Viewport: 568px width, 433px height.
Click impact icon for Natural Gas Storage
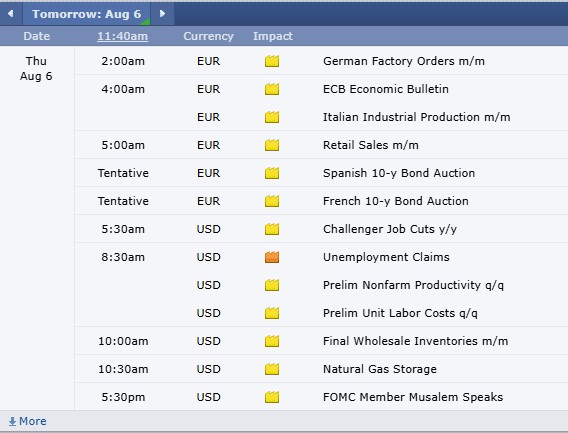(x=272, y=369)
